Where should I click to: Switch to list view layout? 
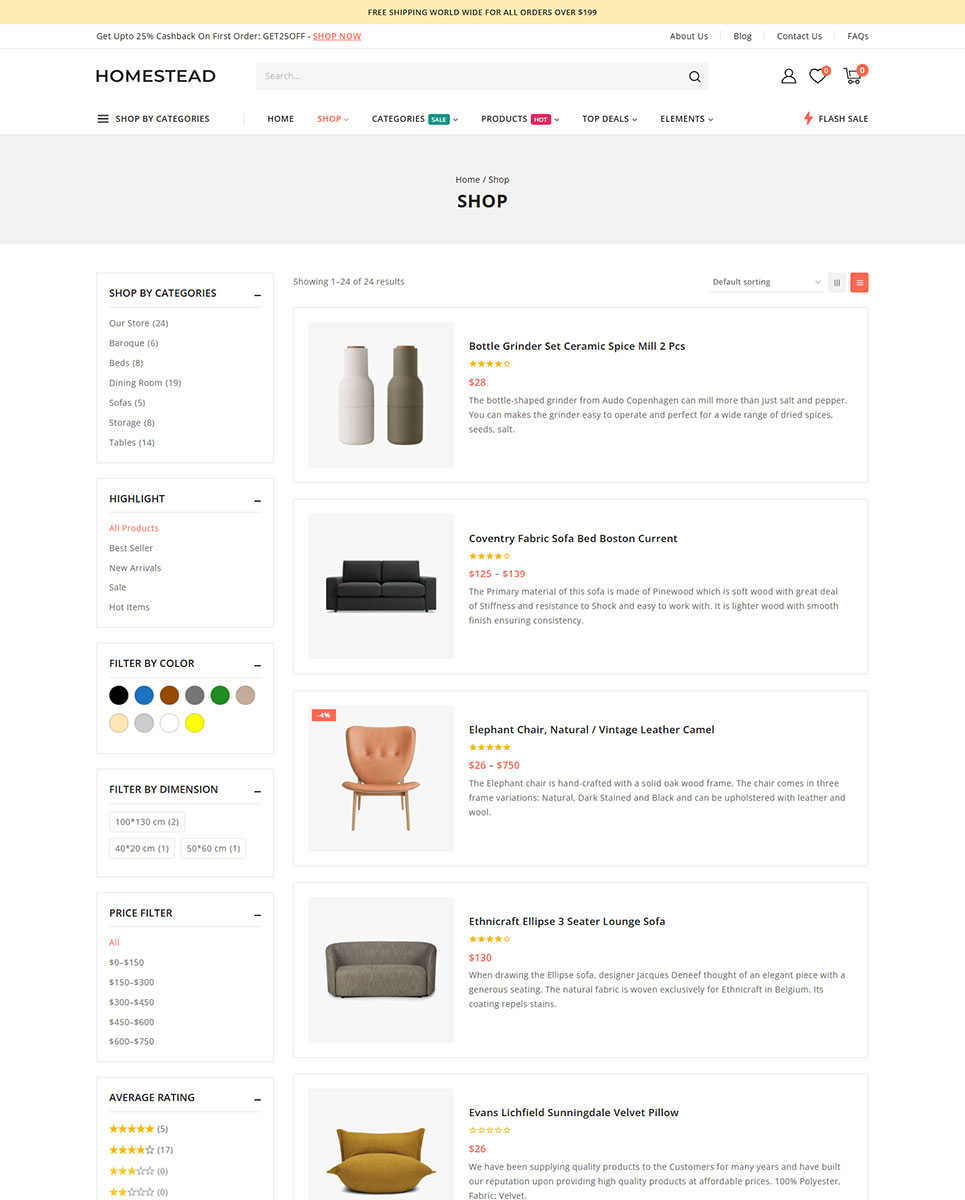859,282
